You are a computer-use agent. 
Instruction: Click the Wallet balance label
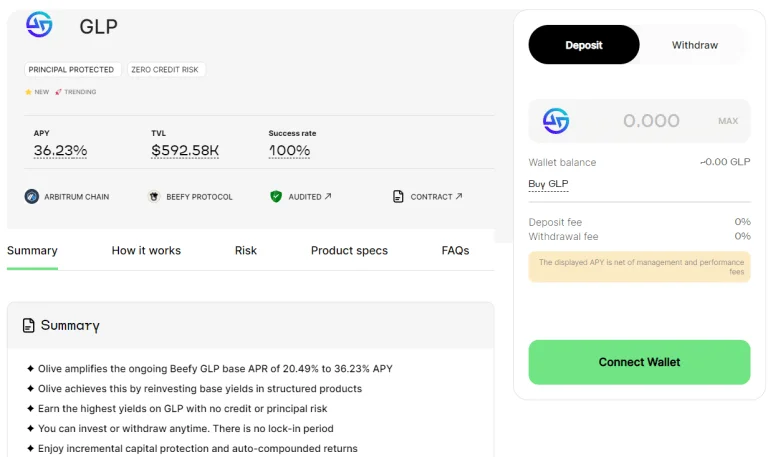[x=562, y=162]
